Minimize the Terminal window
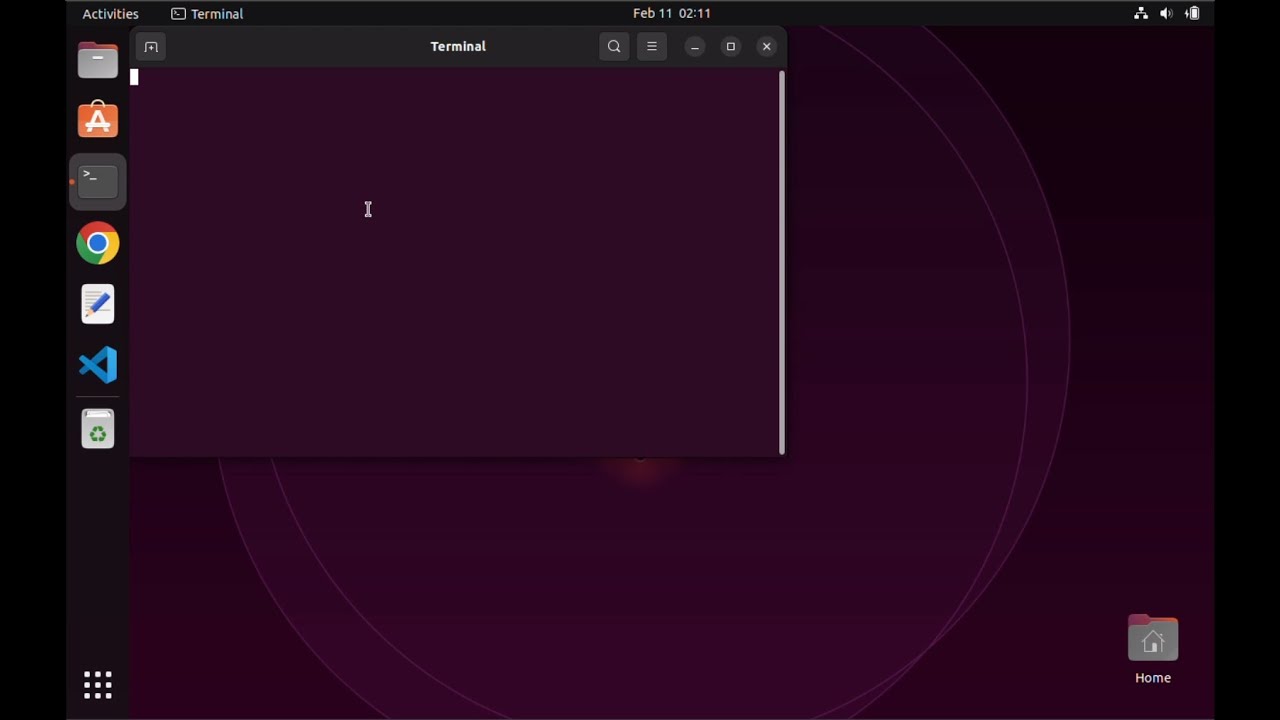1280x720 pixels. (695, 47)
